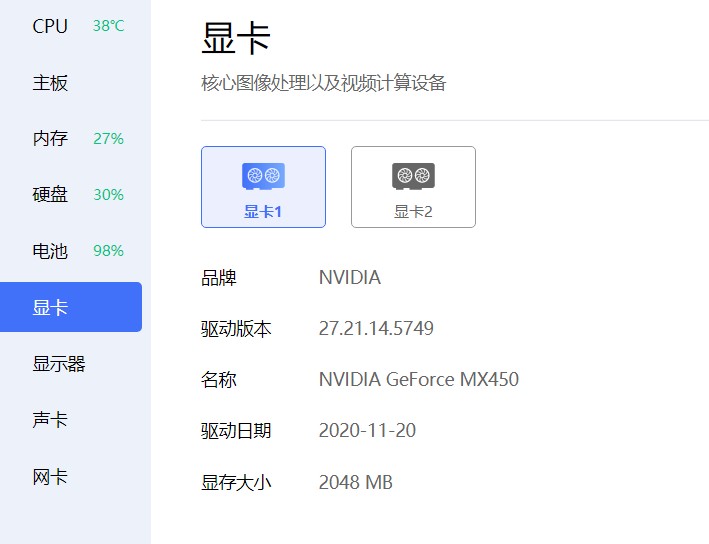Click the driver date 2020-11-20

pos(367,430)
